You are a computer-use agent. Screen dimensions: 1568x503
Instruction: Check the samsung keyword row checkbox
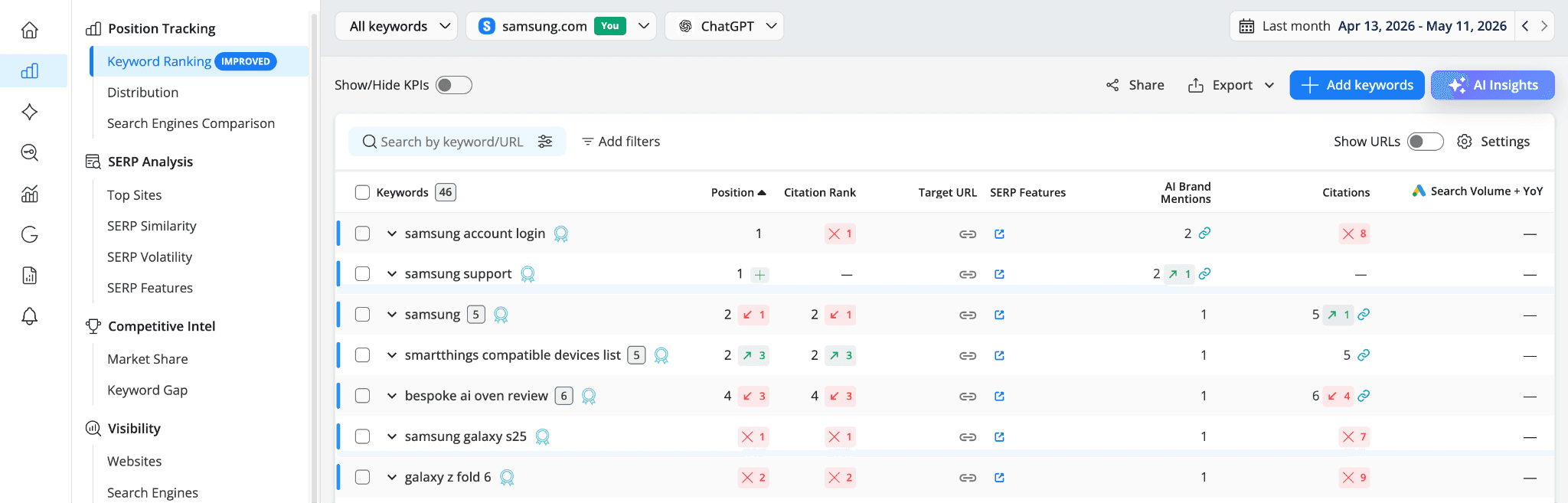click(x=363, y=315)
